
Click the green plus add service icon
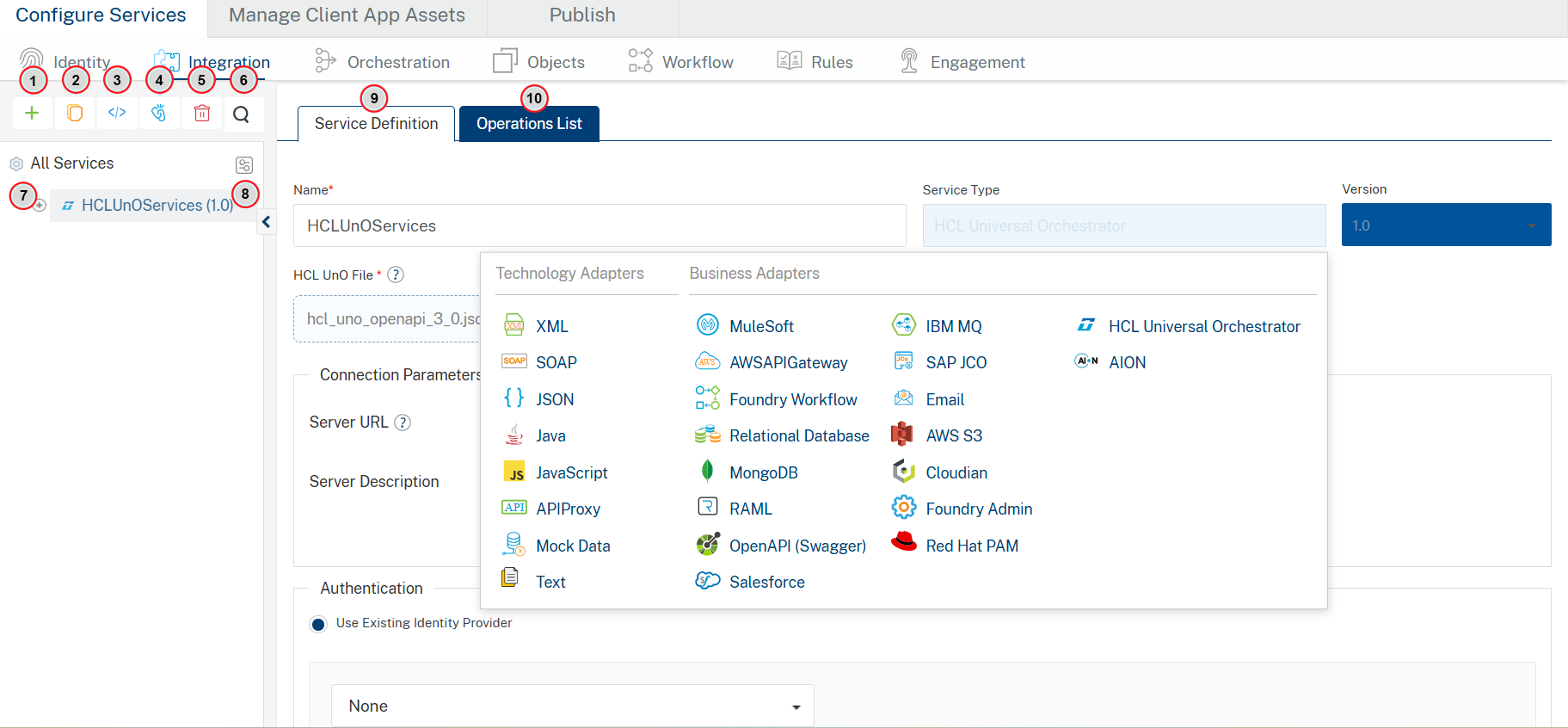coord(32,114)
